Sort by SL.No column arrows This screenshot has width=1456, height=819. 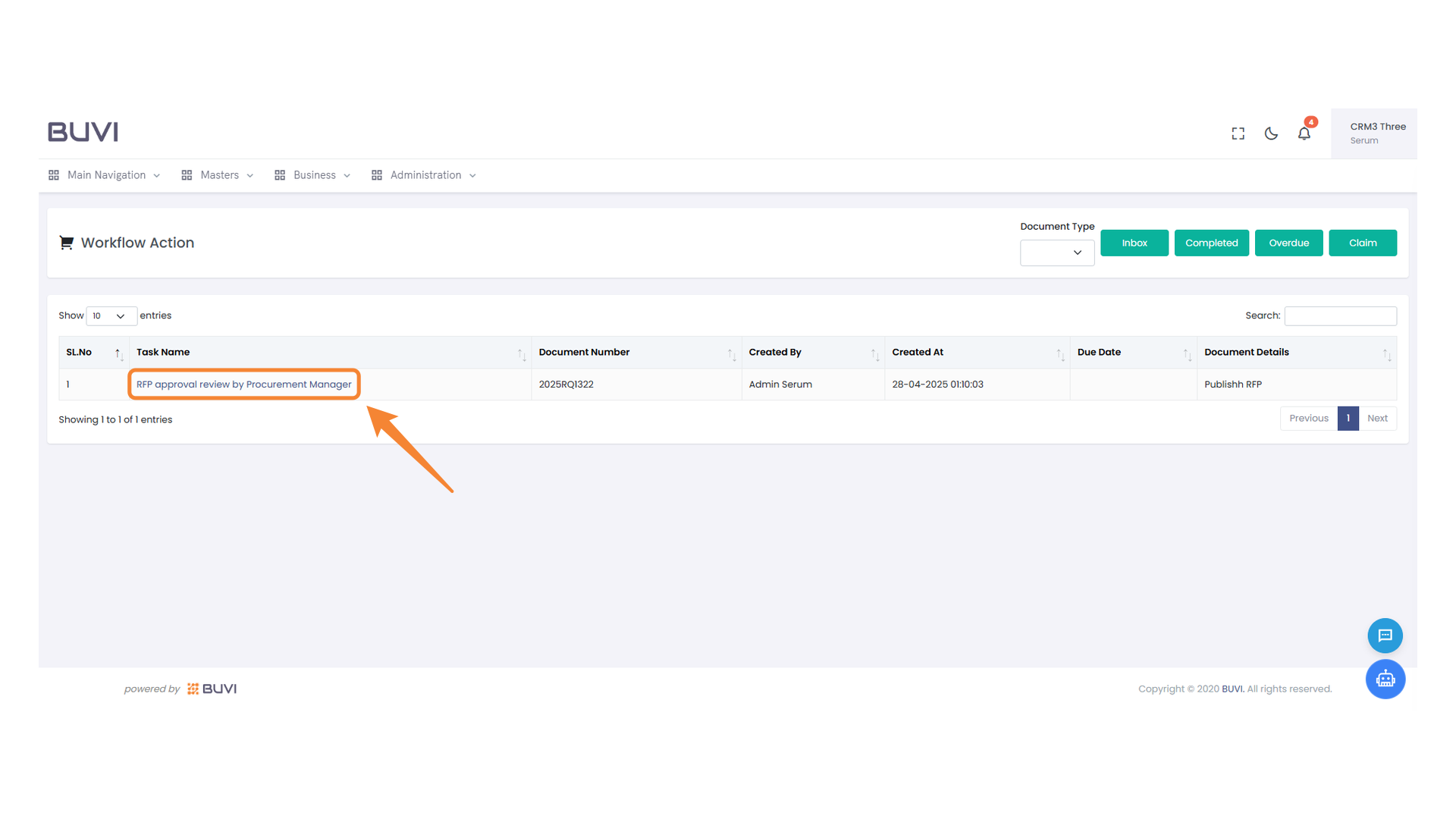118,353
